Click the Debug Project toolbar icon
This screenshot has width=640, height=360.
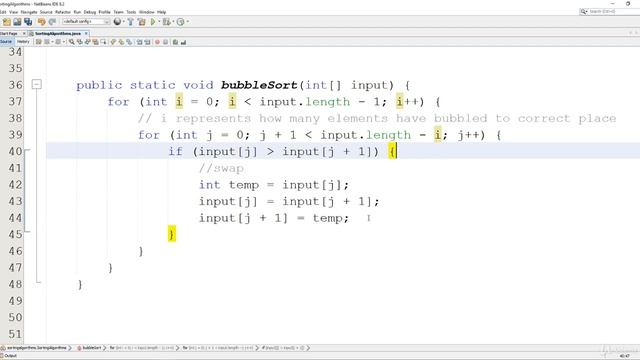pos(166,22)
